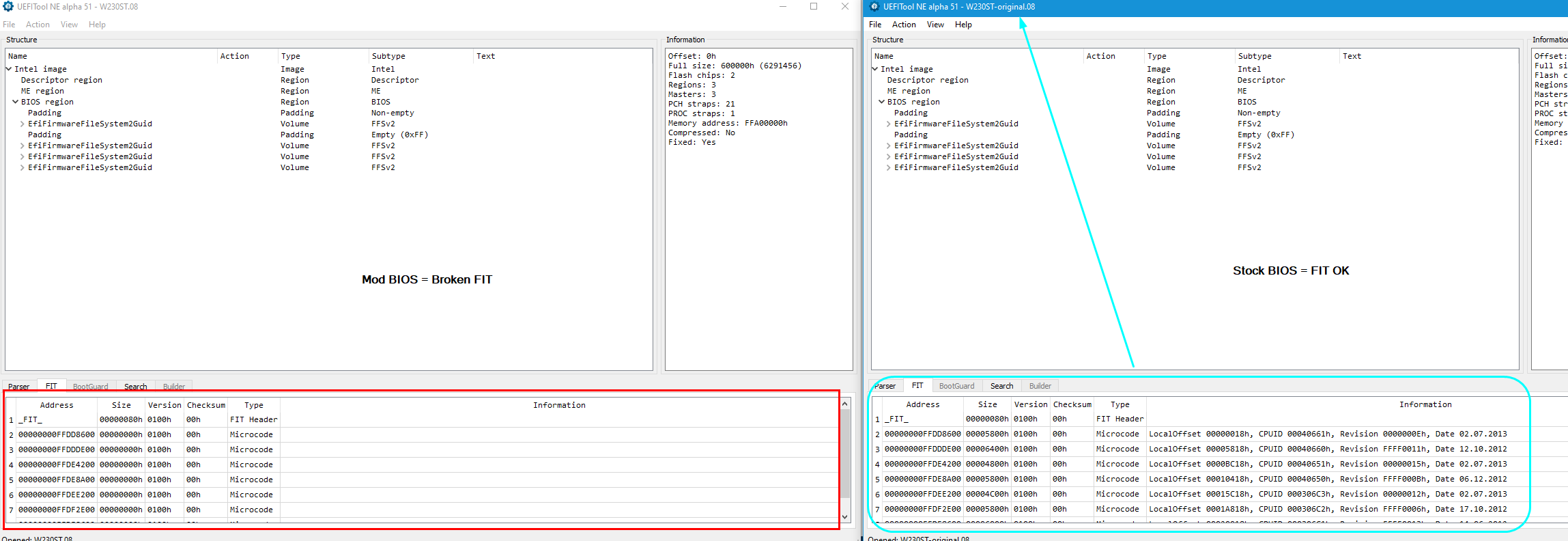
Task: Select address 00000000FFDE4200 in left FIT table
Action: coord(57,464)
